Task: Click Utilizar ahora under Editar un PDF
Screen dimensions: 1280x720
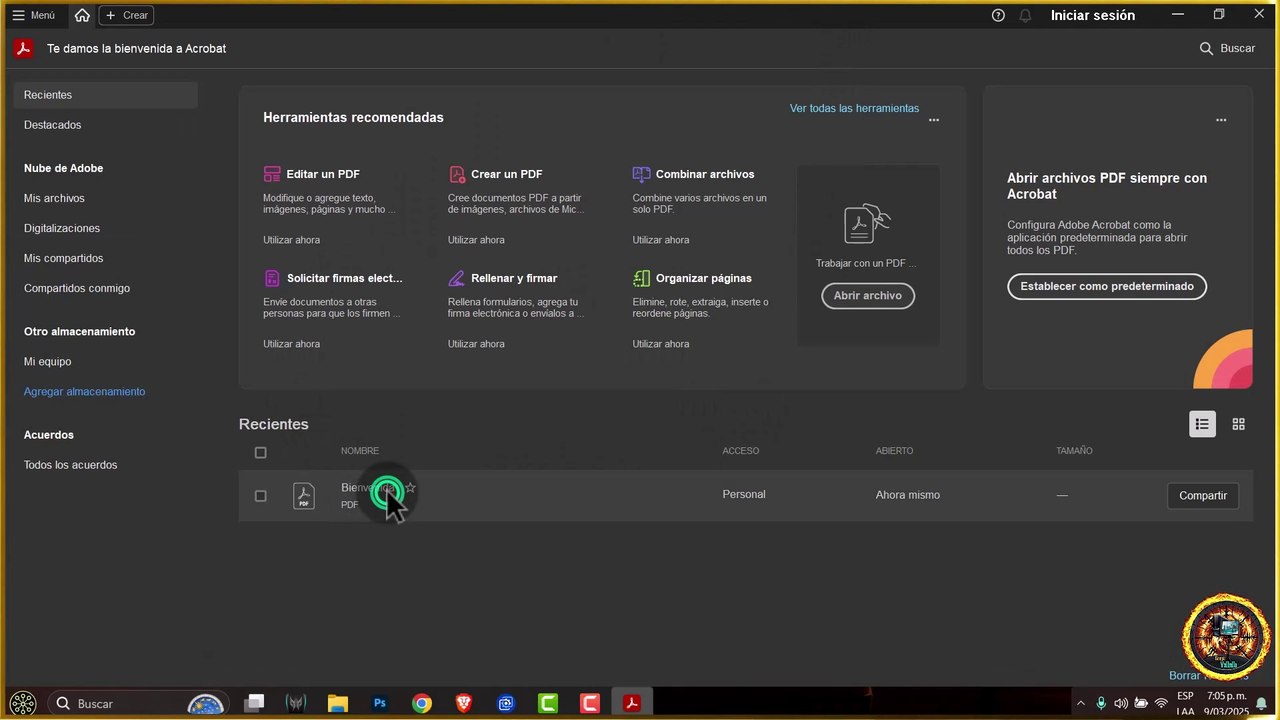Action: [x=292, y=240]
